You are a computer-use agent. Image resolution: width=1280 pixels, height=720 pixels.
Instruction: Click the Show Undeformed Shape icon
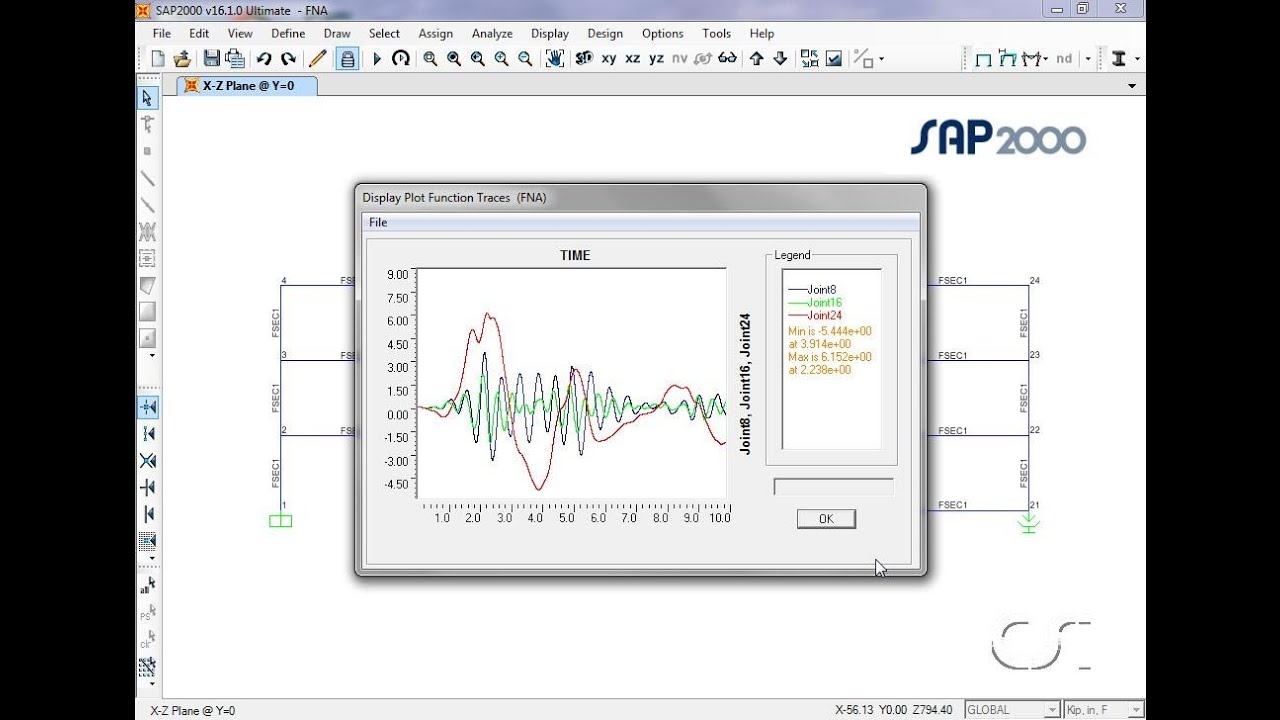point(984,59)
